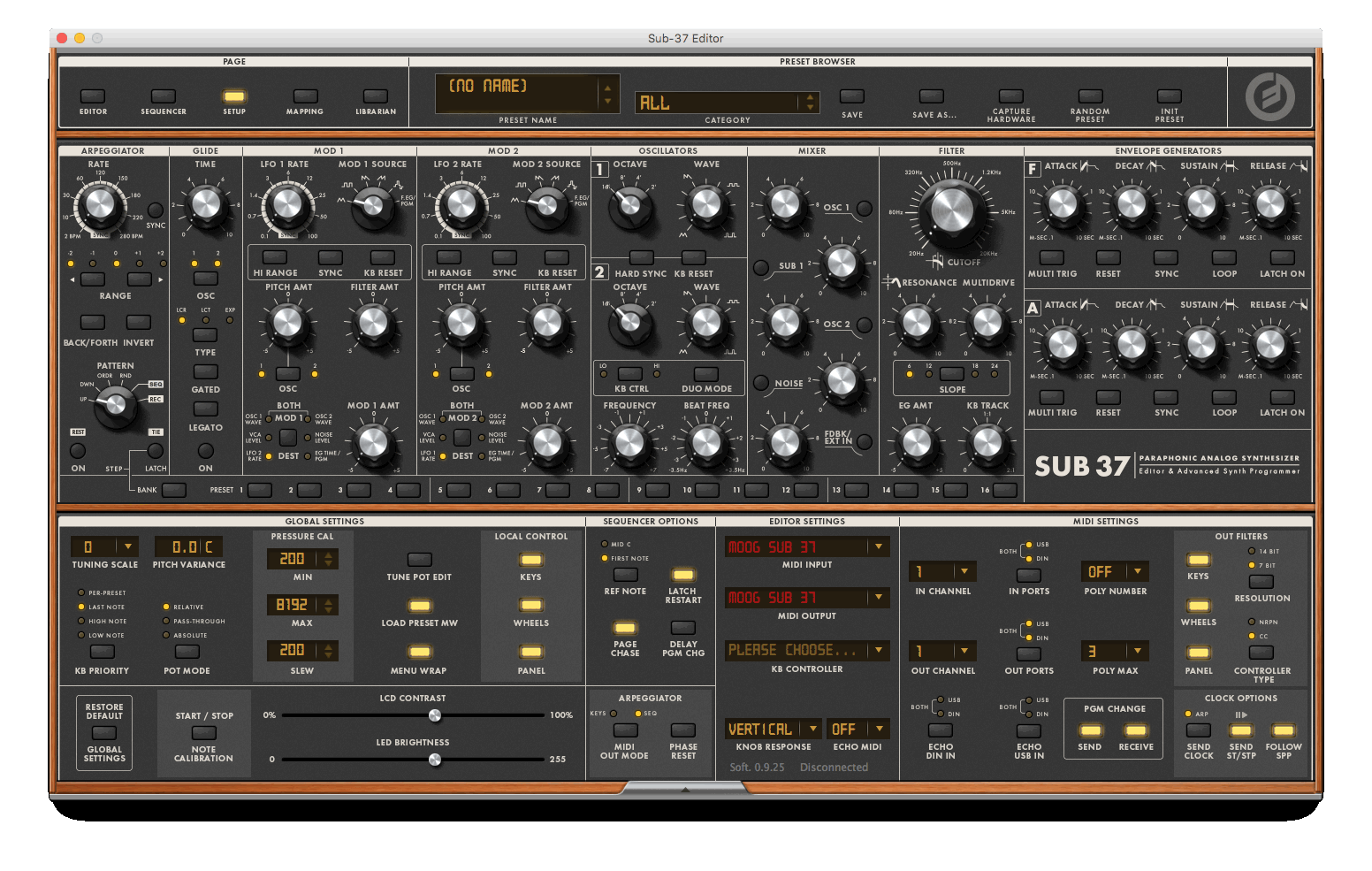
Task: Click the Arpeggiator Pattern selector knob
Action: tap(115, 405)
